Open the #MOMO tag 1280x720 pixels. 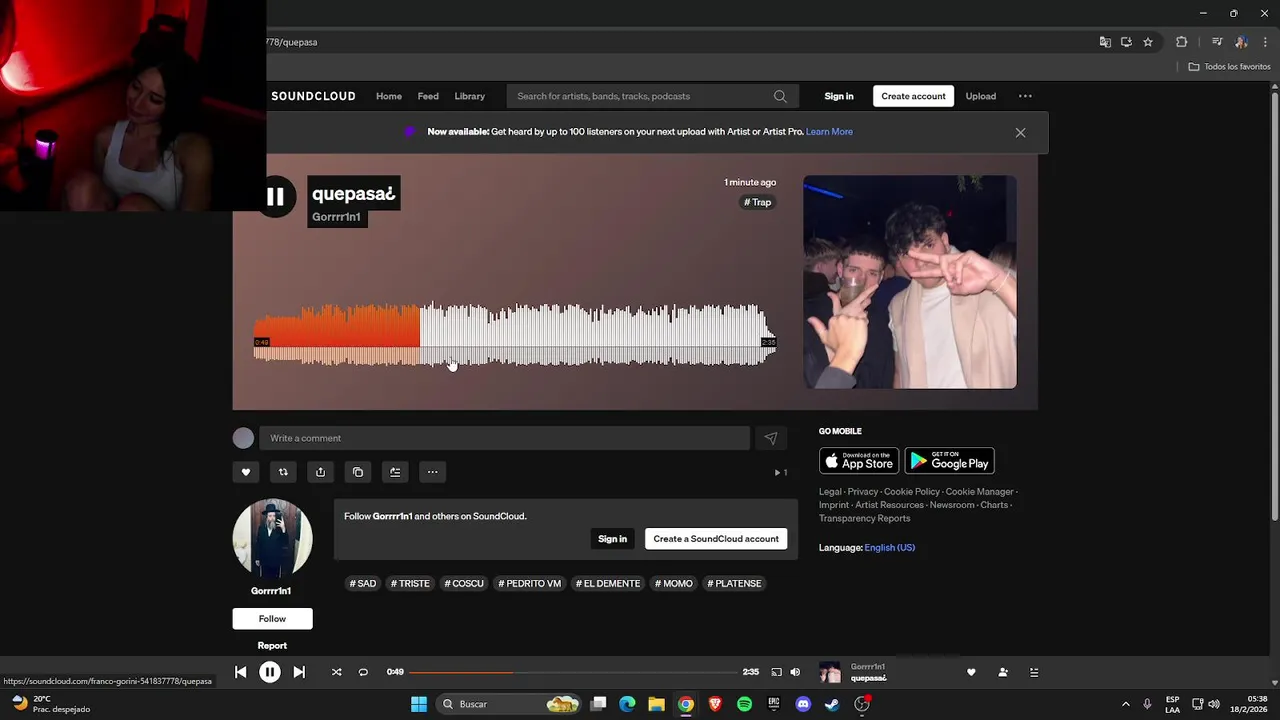click(x=674, y=584)
